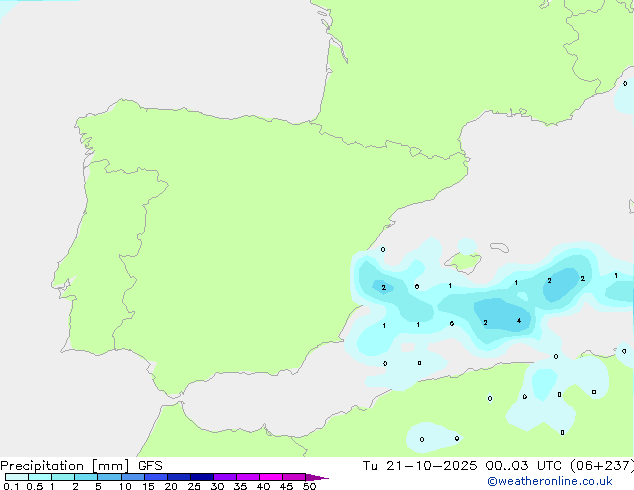Click the purple arrow tip ending the legend

(317, 477)
